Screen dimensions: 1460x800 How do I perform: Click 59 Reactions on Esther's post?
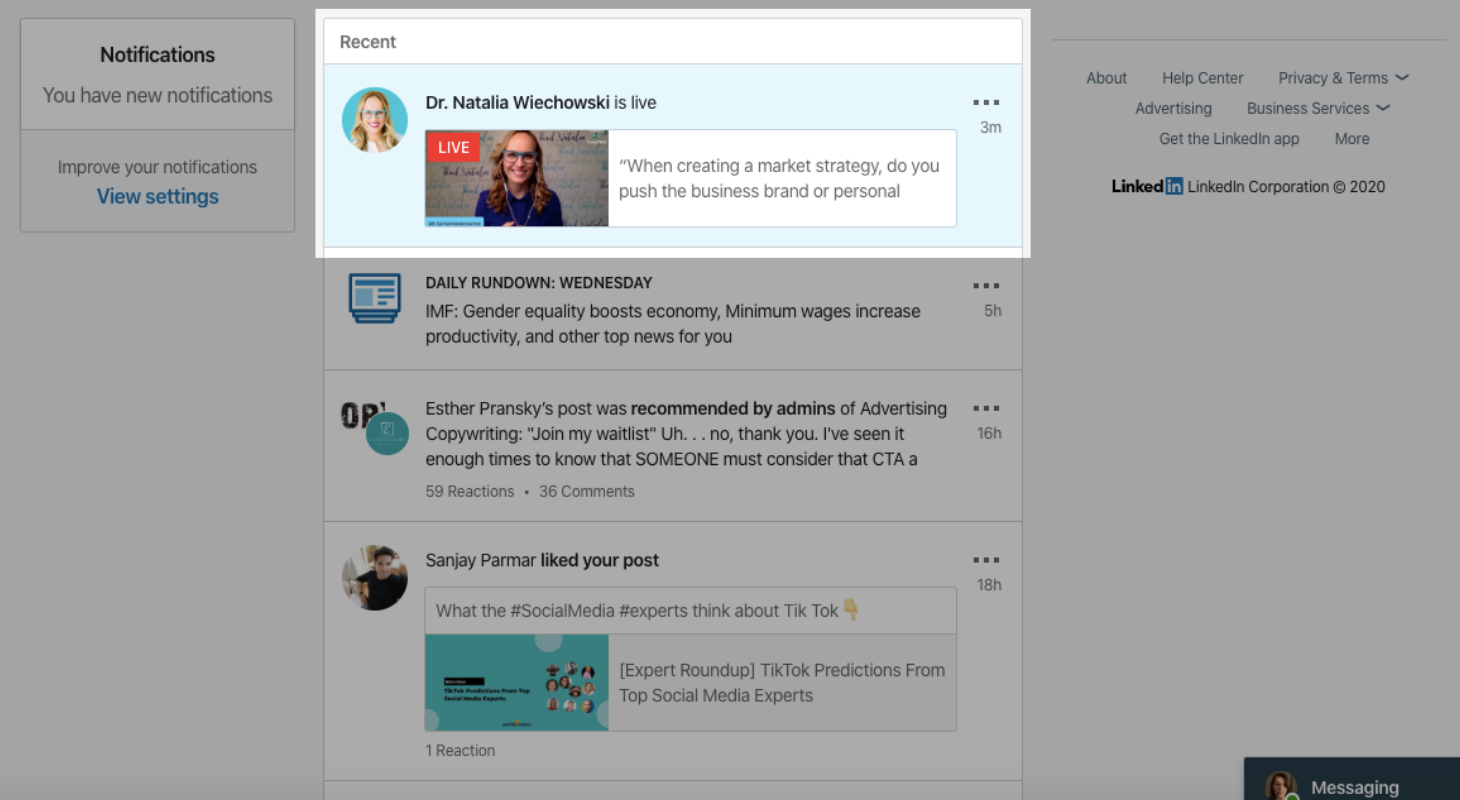tap(470, 491)
